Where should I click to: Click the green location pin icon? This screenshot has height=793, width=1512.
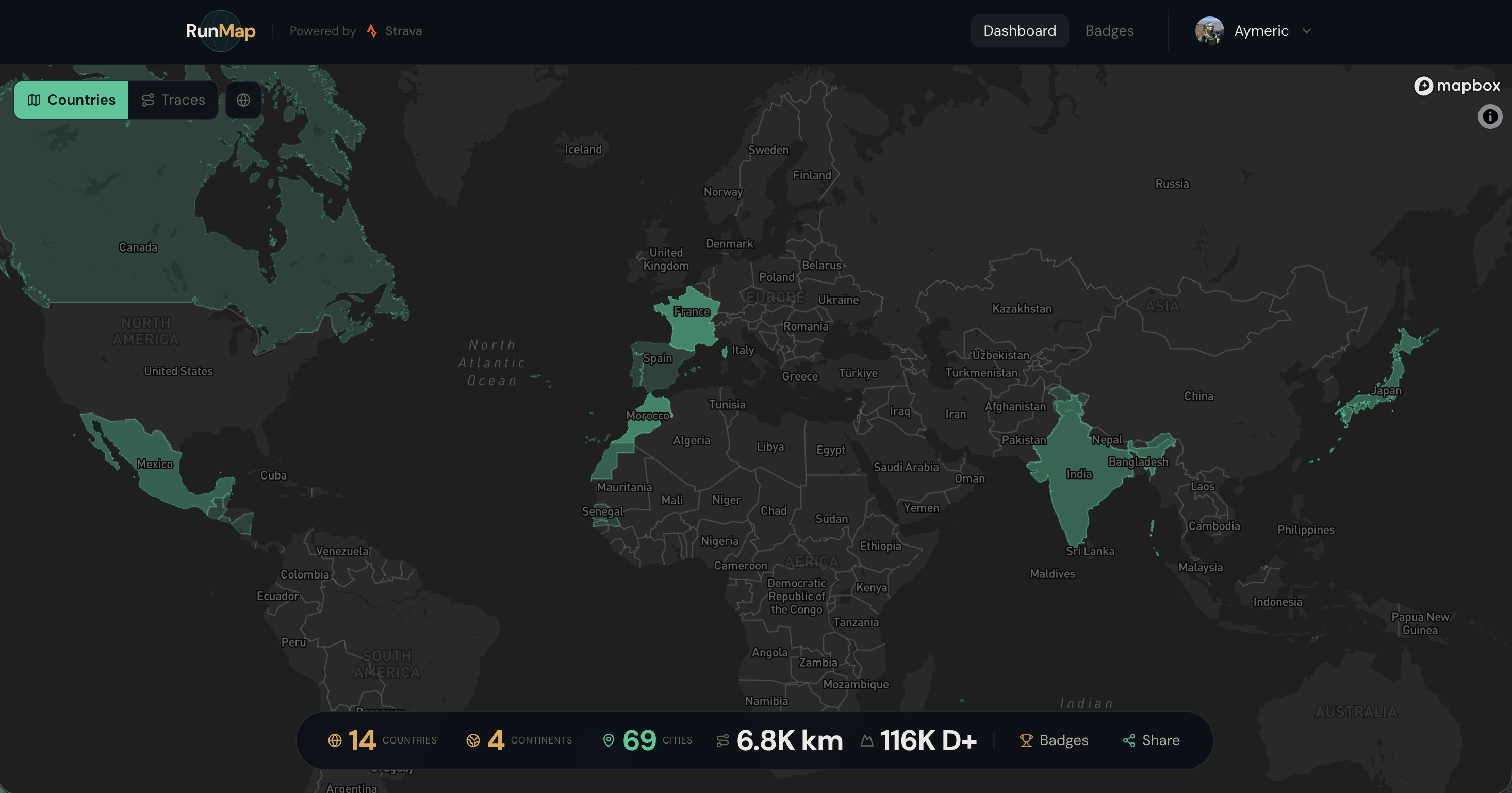point(609,740)
